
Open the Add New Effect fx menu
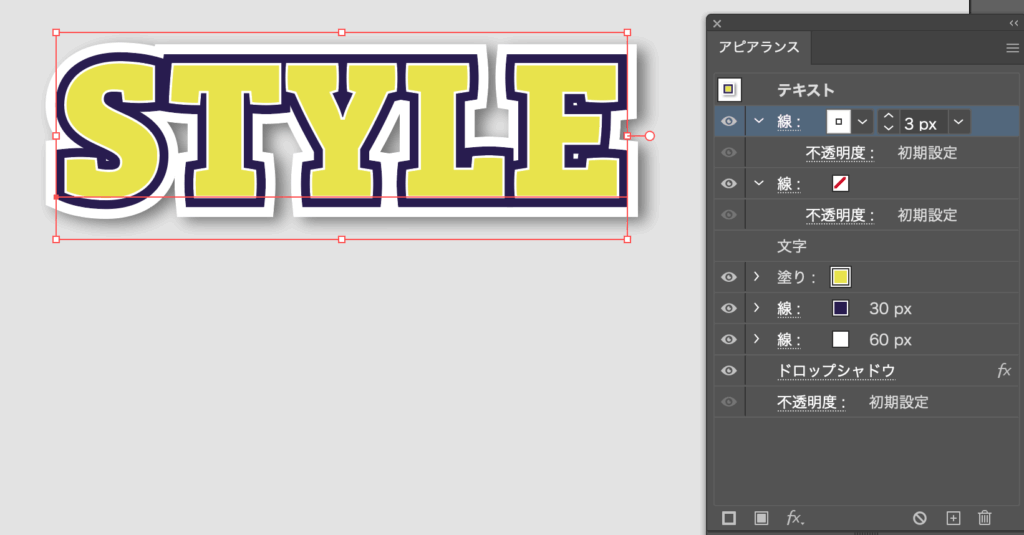tap(795, 517)
